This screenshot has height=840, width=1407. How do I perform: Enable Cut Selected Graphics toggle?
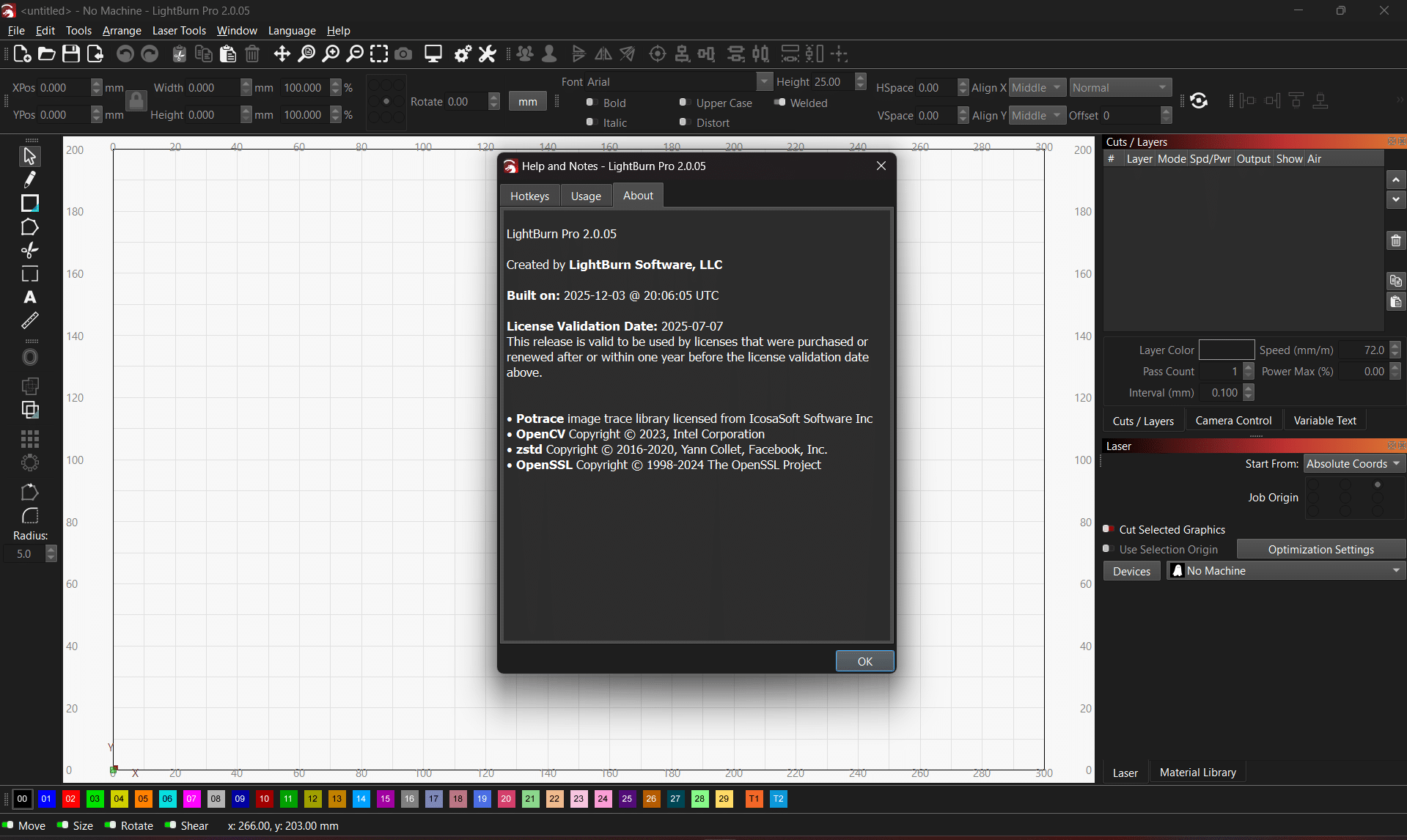[x=1109, y=529]
